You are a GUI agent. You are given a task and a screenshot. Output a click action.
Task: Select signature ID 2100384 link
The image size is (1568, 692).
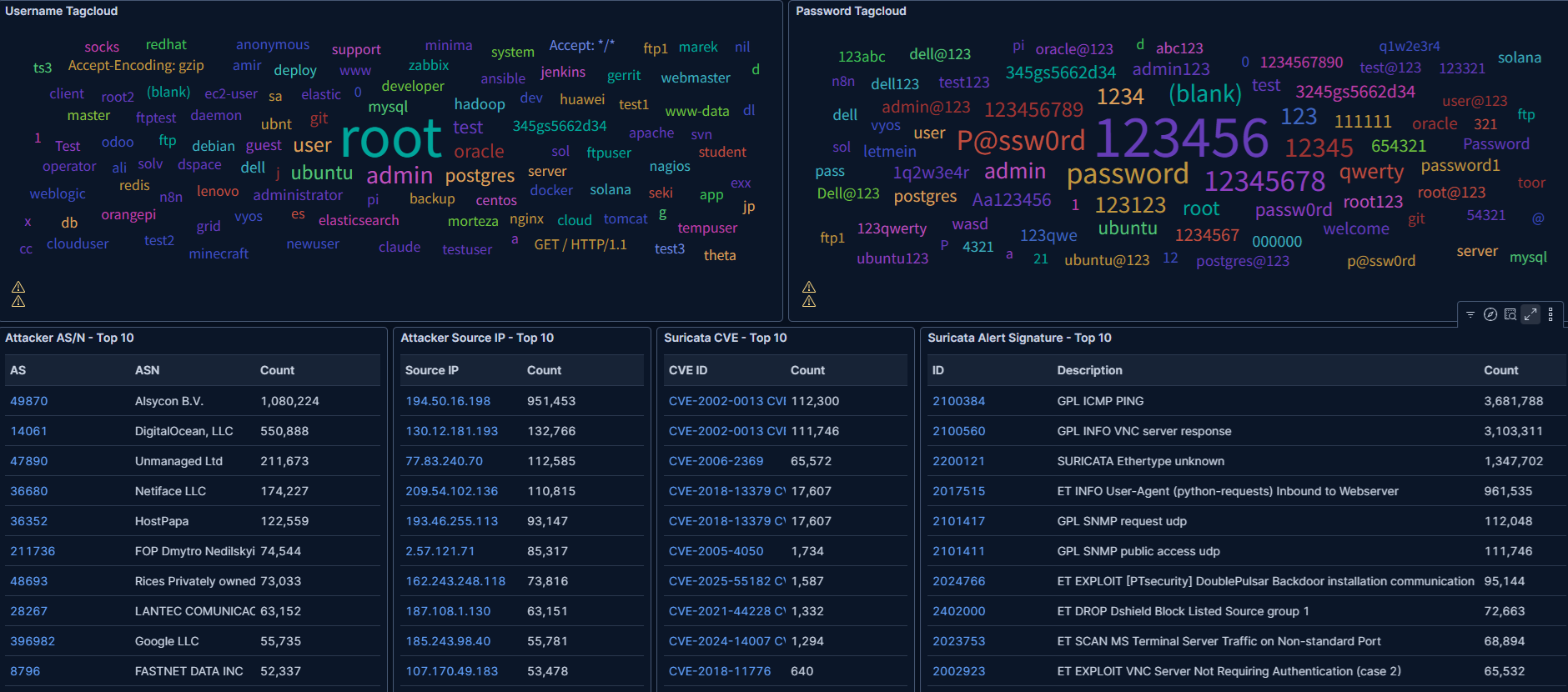pos(958,401)
